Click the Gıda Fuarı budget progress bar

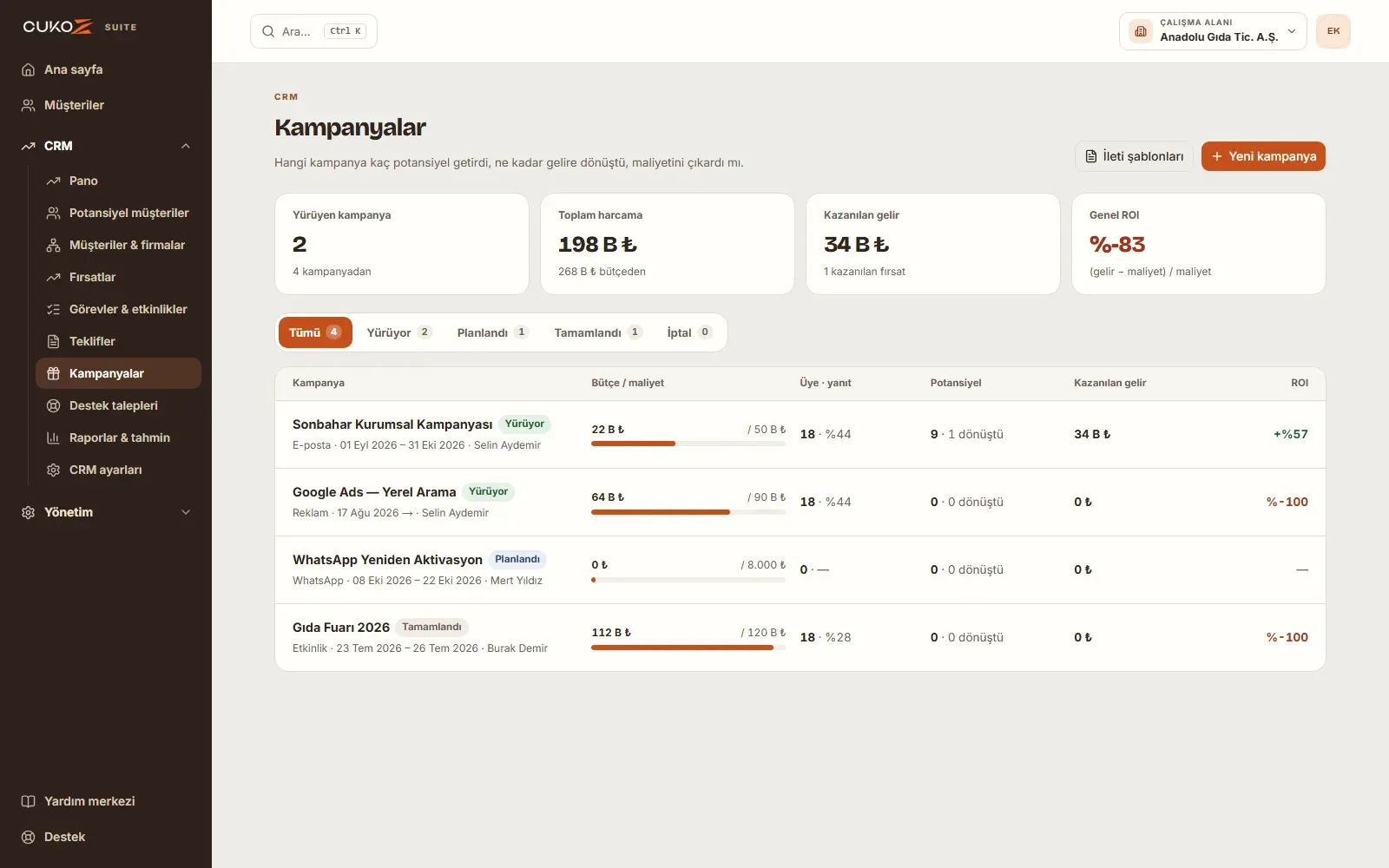688,647
